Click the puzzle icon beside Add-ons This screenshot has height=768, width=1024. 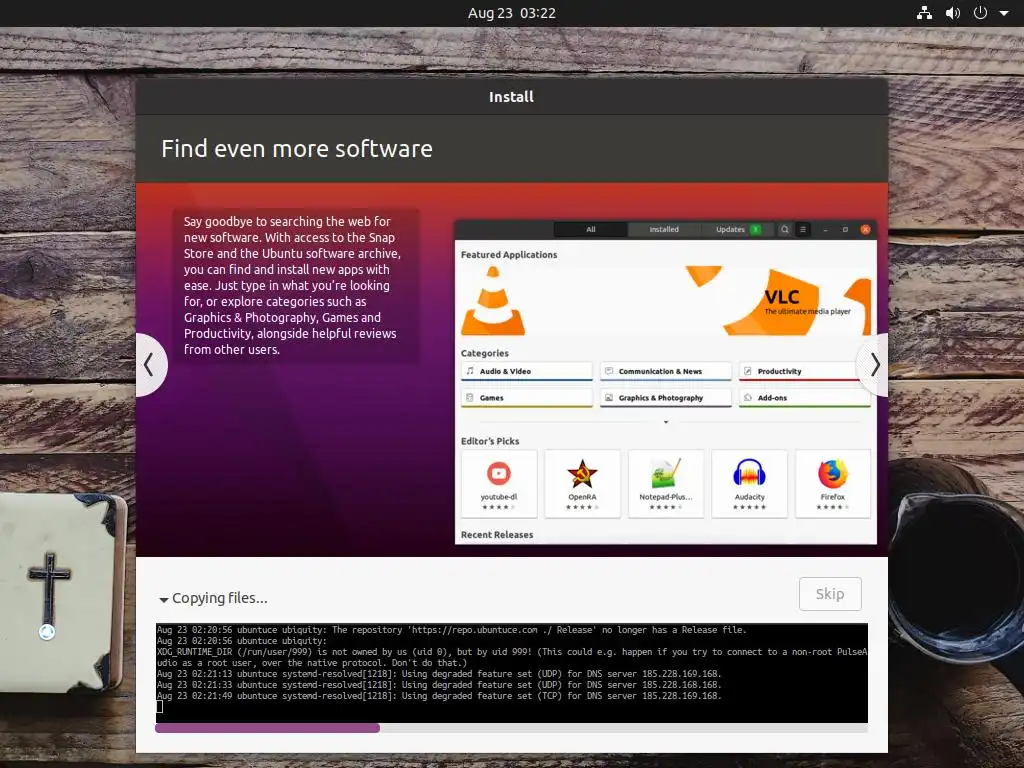click(x=748, y=398)
